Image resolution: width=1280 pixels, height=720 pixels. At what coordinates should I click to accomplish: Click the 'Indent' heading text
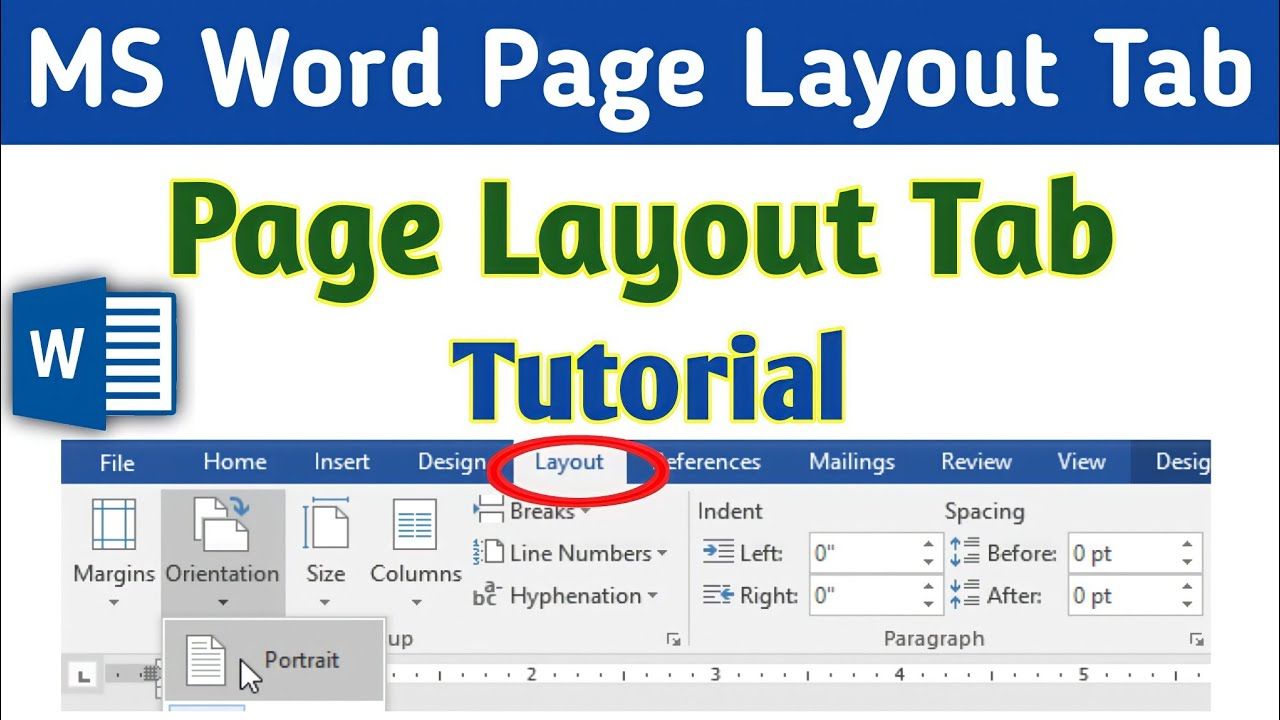tap(730, 511)
